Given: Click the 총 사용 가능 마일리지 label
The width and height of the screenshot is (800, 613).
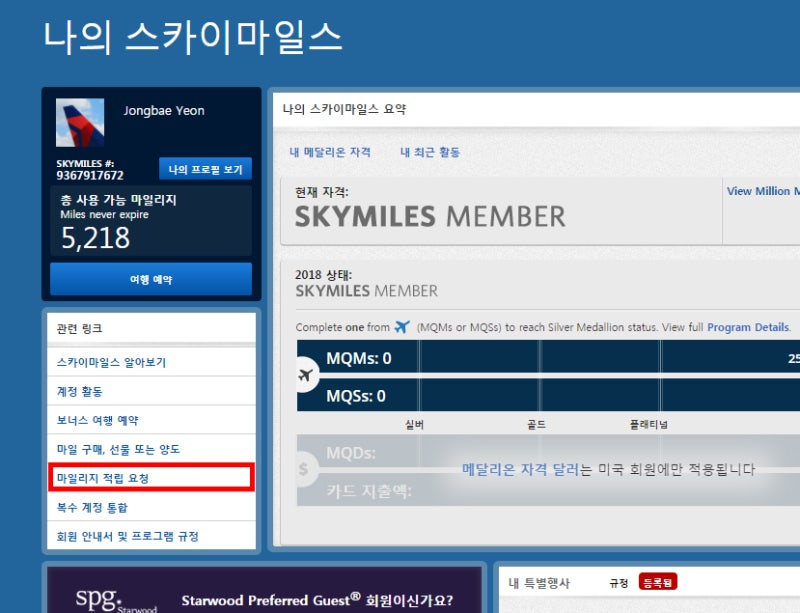Looking at the screenshot, I should [118, 200].
